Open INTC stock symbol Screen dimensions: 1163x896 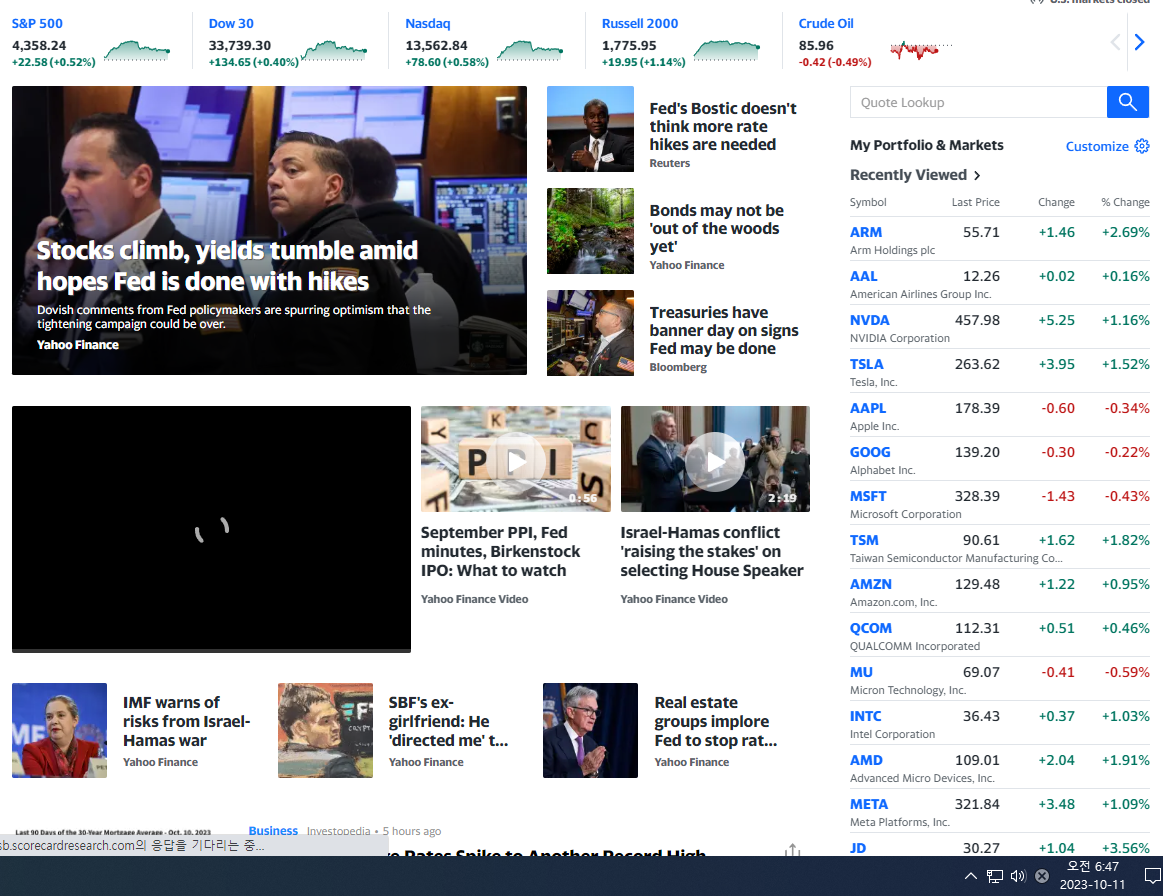point(866,717)
